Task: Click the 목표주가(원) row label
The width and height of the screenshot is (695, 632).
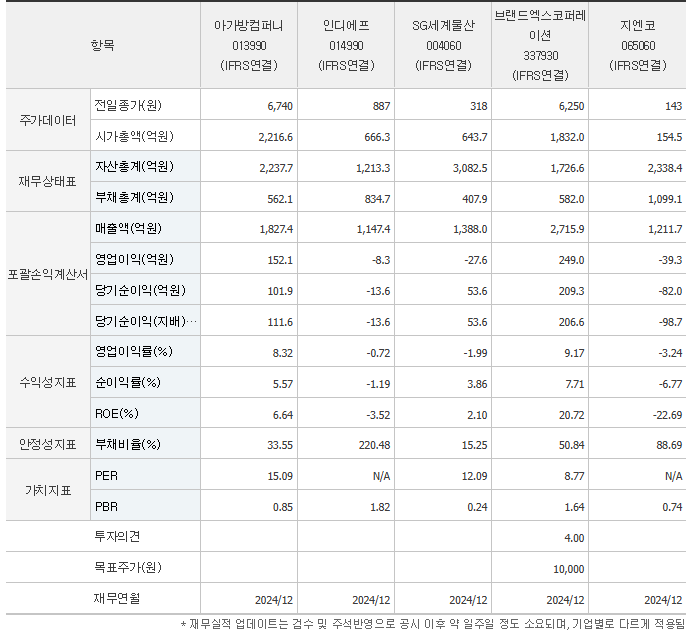Action: 128,567
